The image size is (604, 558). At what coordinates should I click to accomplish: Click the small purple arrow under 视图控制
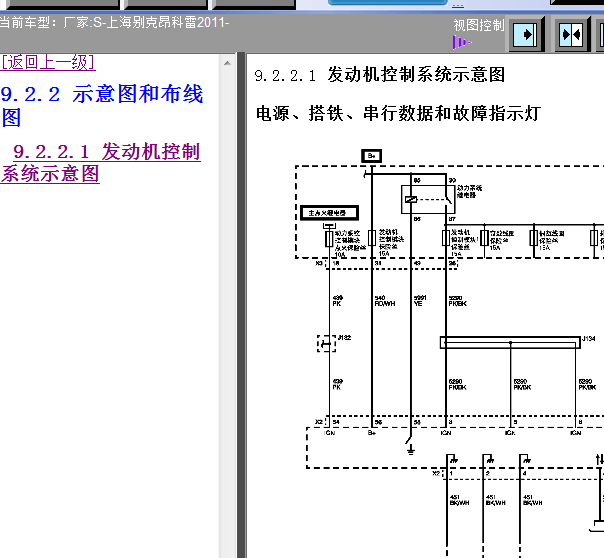(460, 42)
